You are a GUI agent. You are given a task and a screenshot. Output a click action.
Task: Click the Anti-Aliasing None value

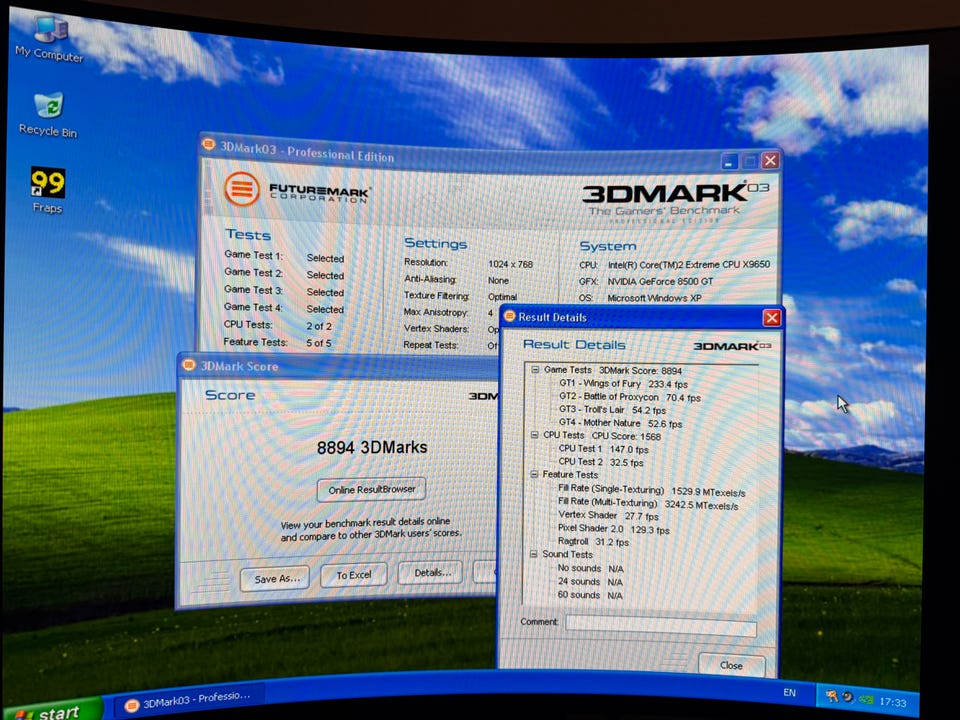(498, 280)
